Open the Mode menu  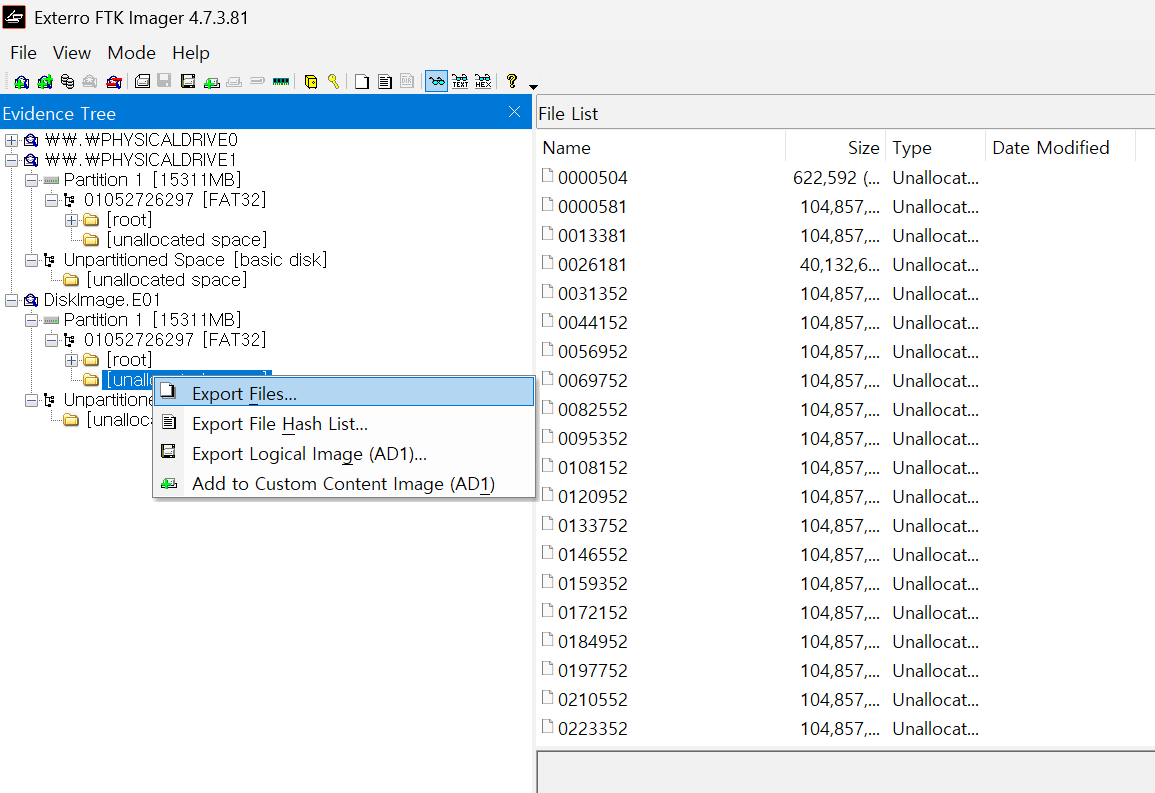pos(131,53)
